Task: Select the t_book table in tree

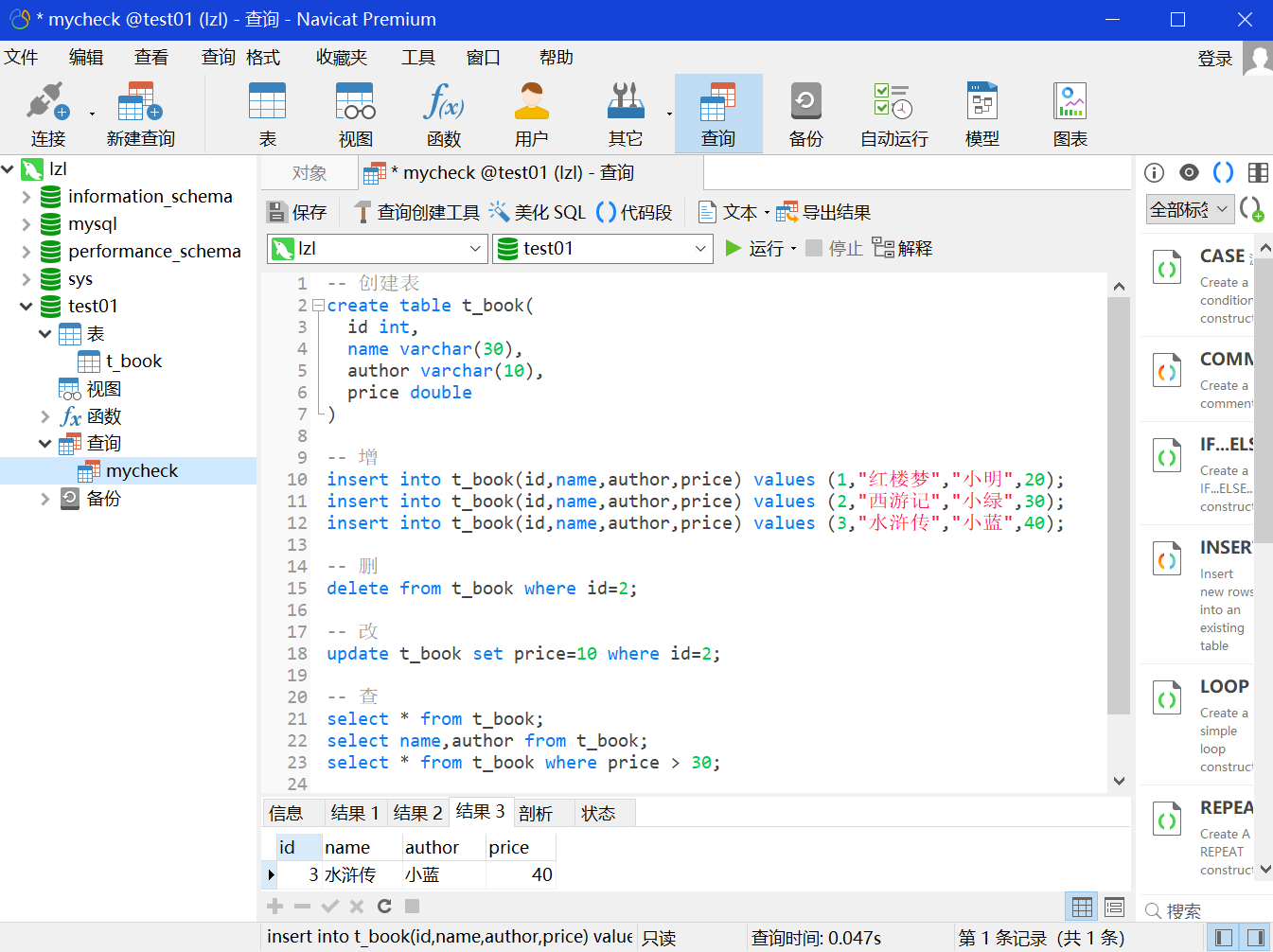Action: point(133,361)
